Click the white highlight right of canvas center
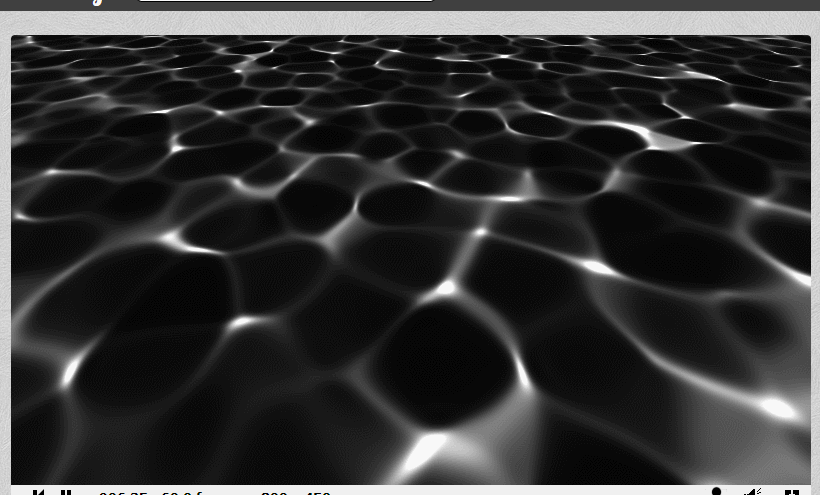820x495 pixels. [598, 267]
